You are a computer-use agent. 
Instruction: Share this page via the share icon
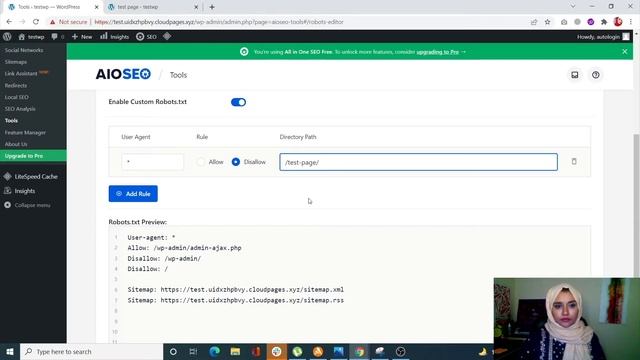tap(534, 22)
